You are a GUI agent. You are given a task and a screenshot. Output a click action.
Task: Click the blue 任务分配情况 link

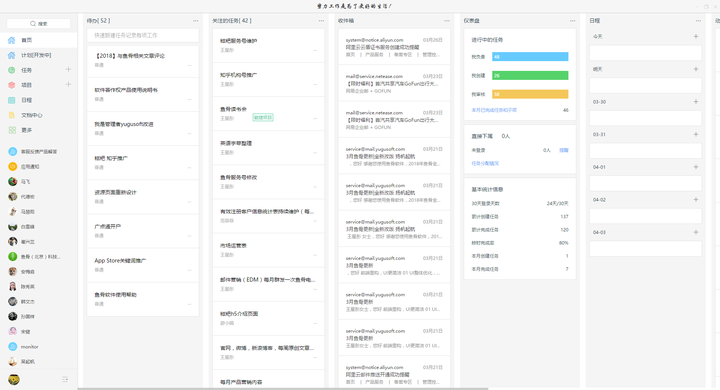(x=485, y=164)
